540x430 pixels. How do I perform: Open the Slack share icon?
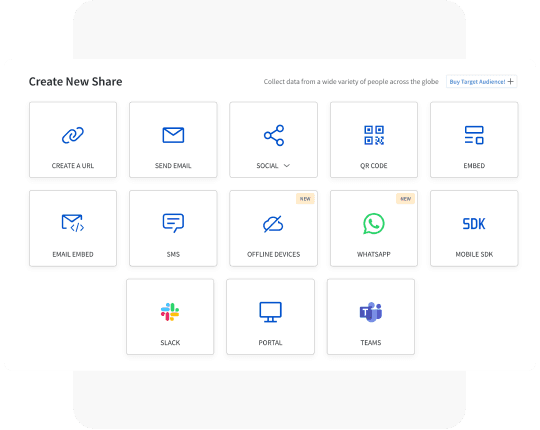[170, 312]
